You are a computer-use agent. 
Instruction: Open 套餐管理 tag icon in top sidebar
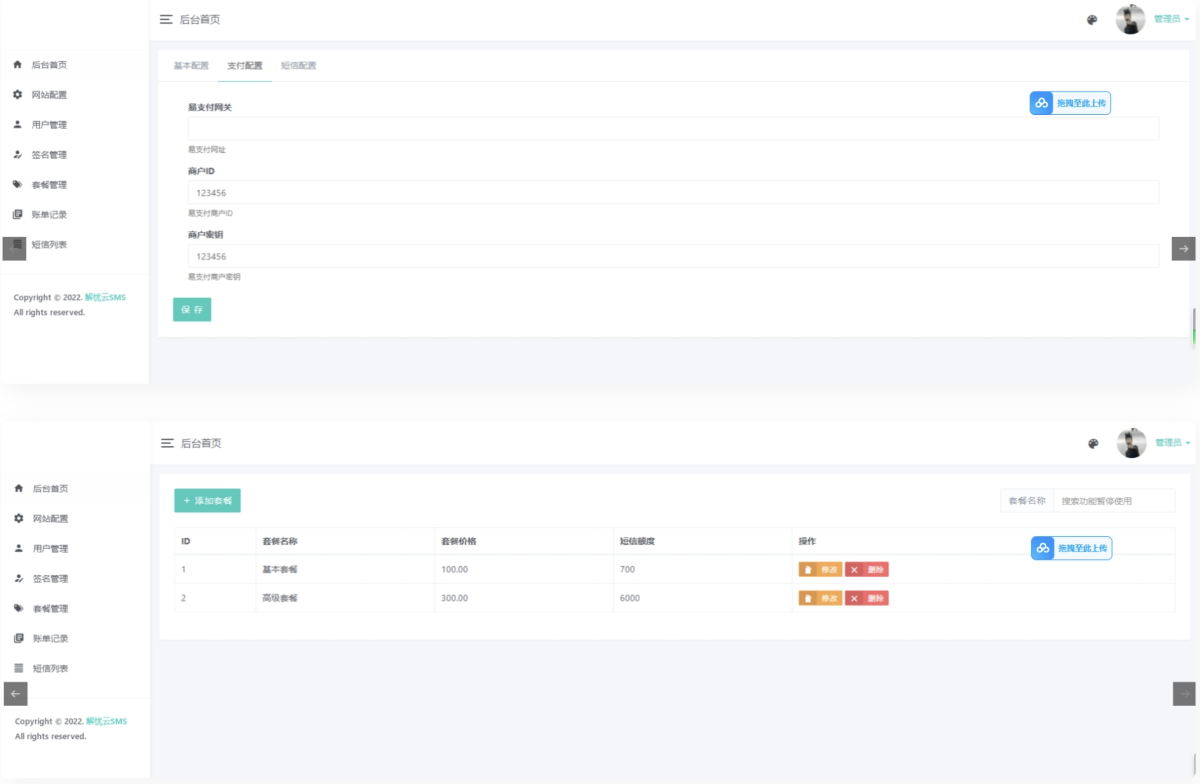pyautogui.click(x=17, y=184)
